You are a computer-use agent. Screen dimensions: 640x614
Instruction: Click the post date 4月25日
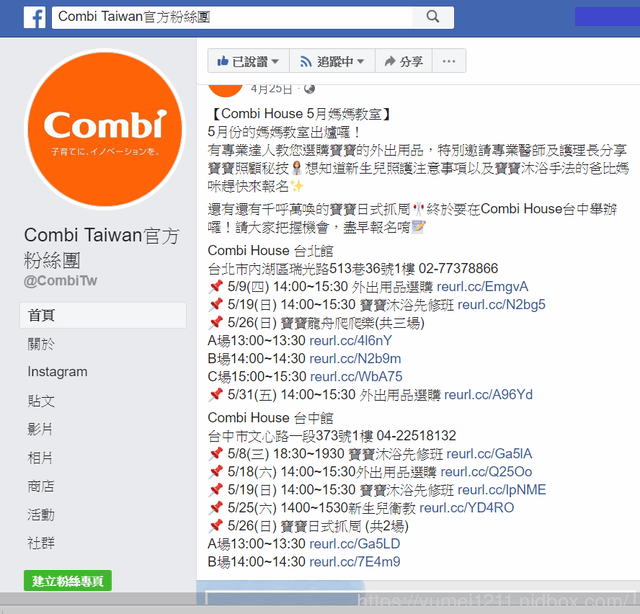tap(271, 89)
